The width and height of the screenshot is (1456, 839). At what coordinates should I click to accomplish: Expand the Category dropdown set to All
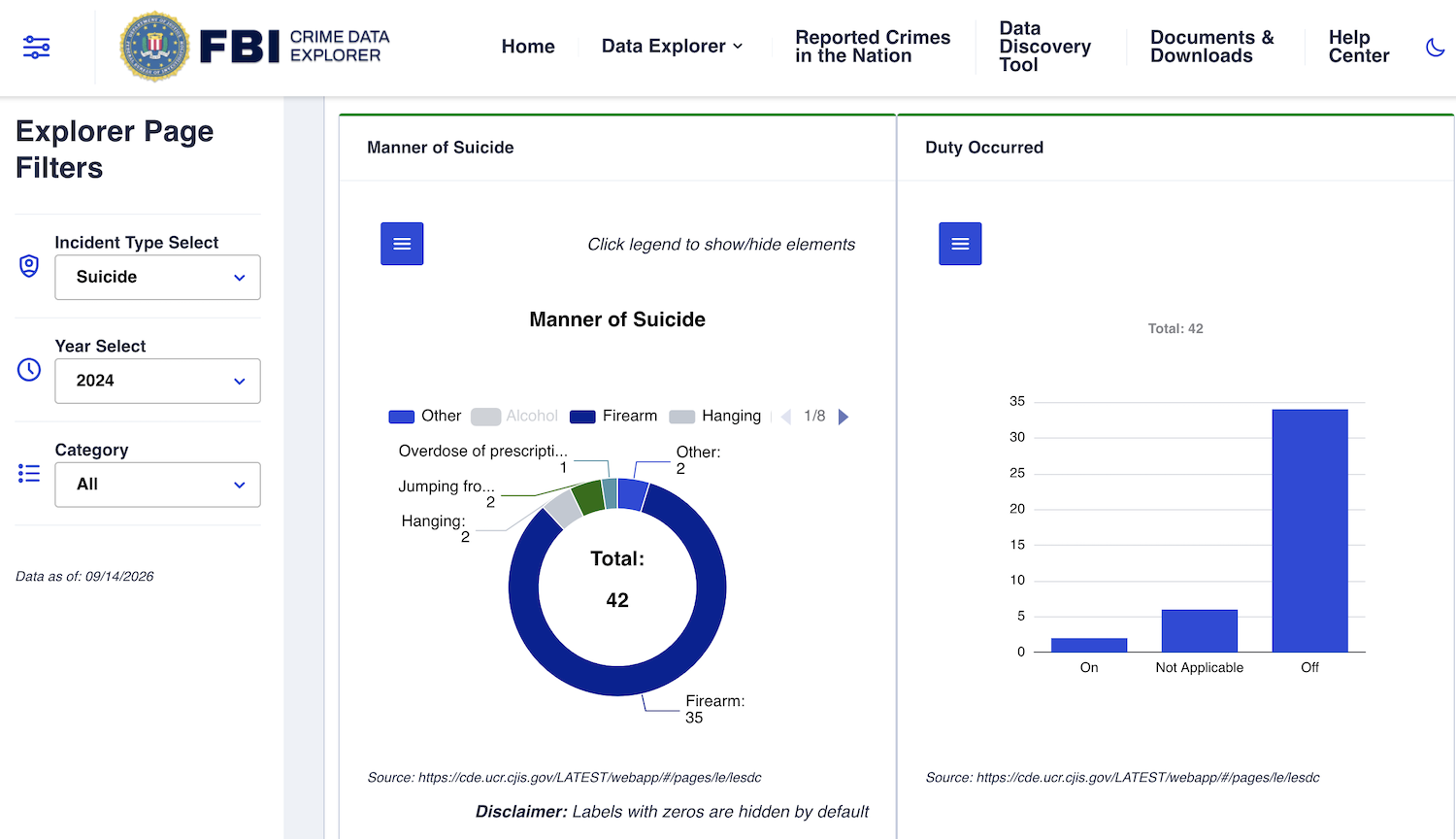tap(157, 485)
